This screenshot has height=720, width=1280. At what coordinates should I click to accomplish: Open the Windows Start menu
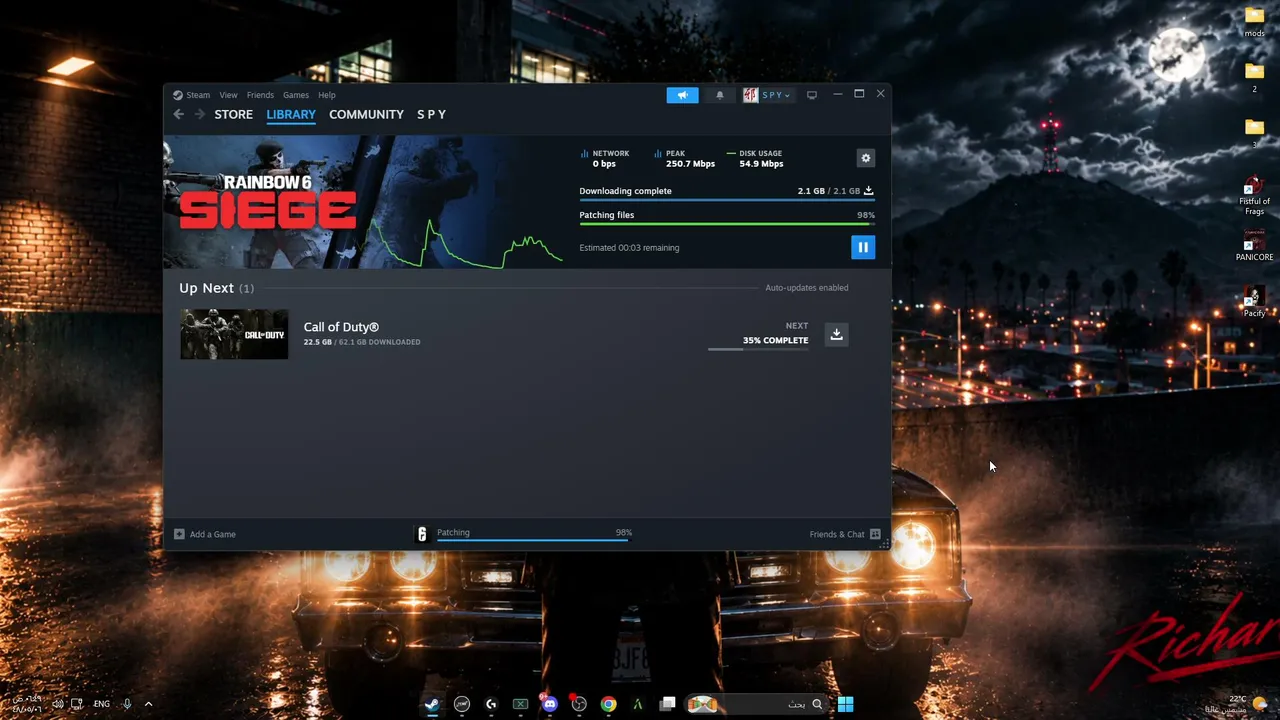coord(845,704)
